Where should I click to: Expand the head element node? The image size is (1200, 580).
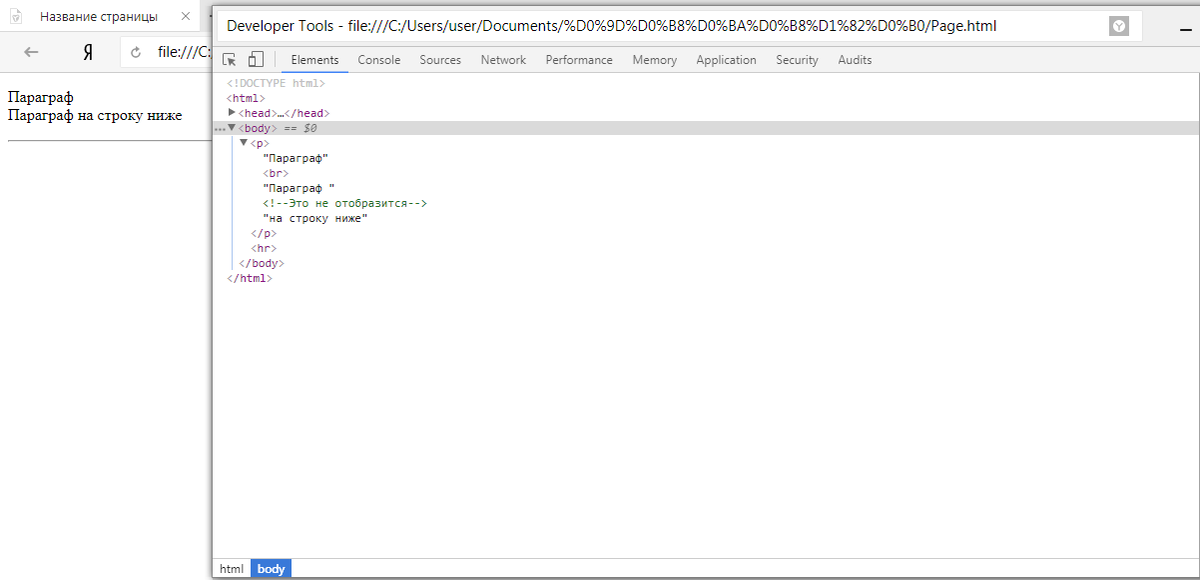click(232, 113)
